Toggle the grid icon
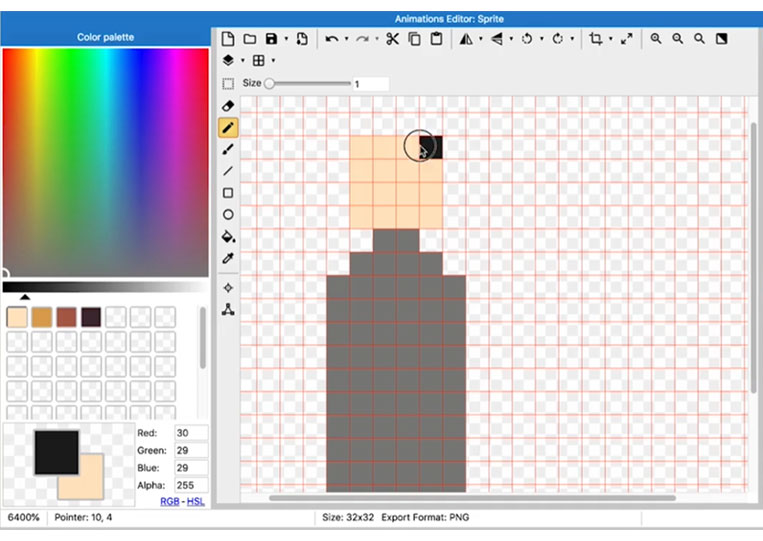Screen dimensions: 763x541 click(258, 60)
